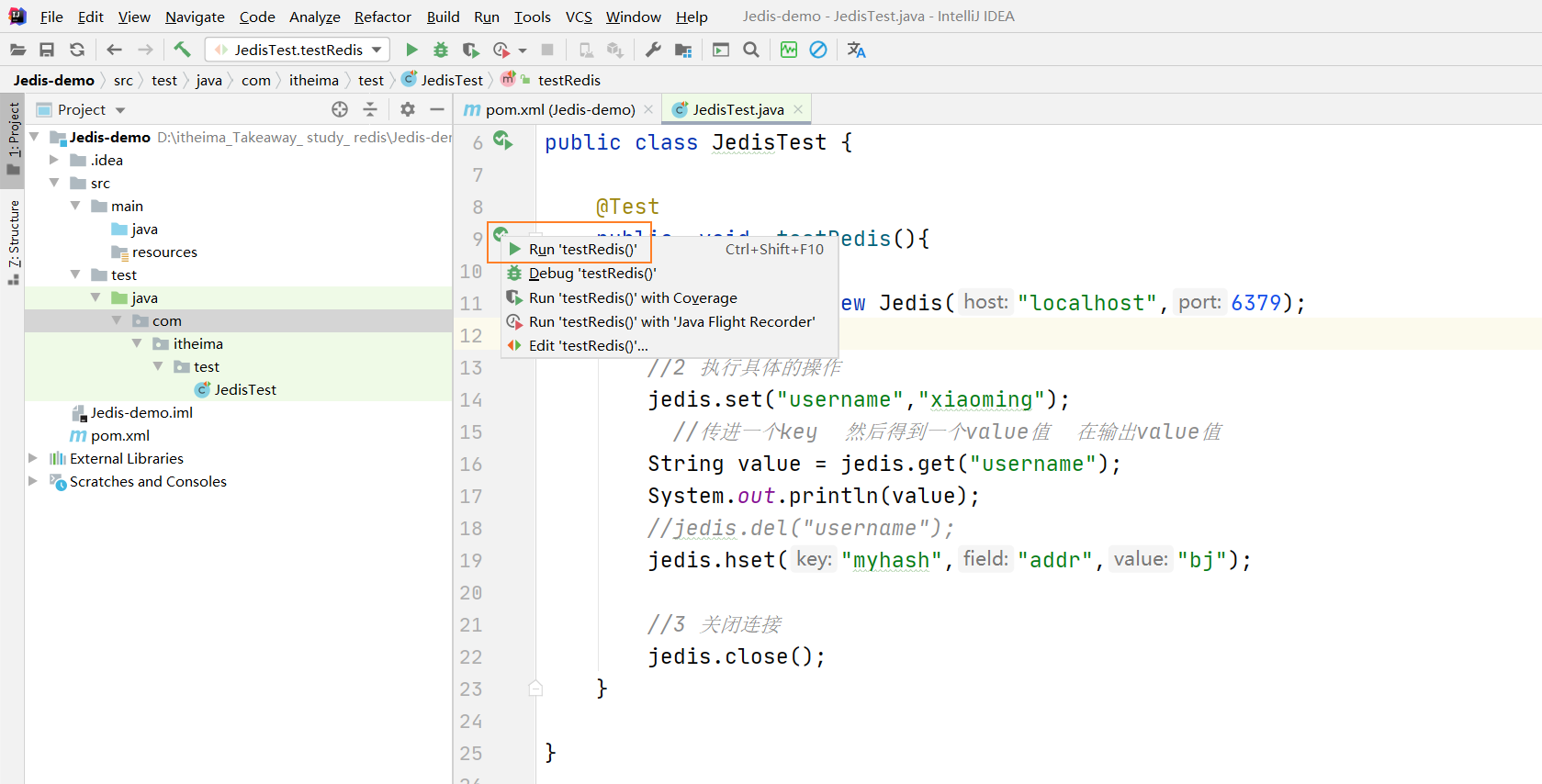
Task: Collapse the main folder node
Action: (75, 206)
